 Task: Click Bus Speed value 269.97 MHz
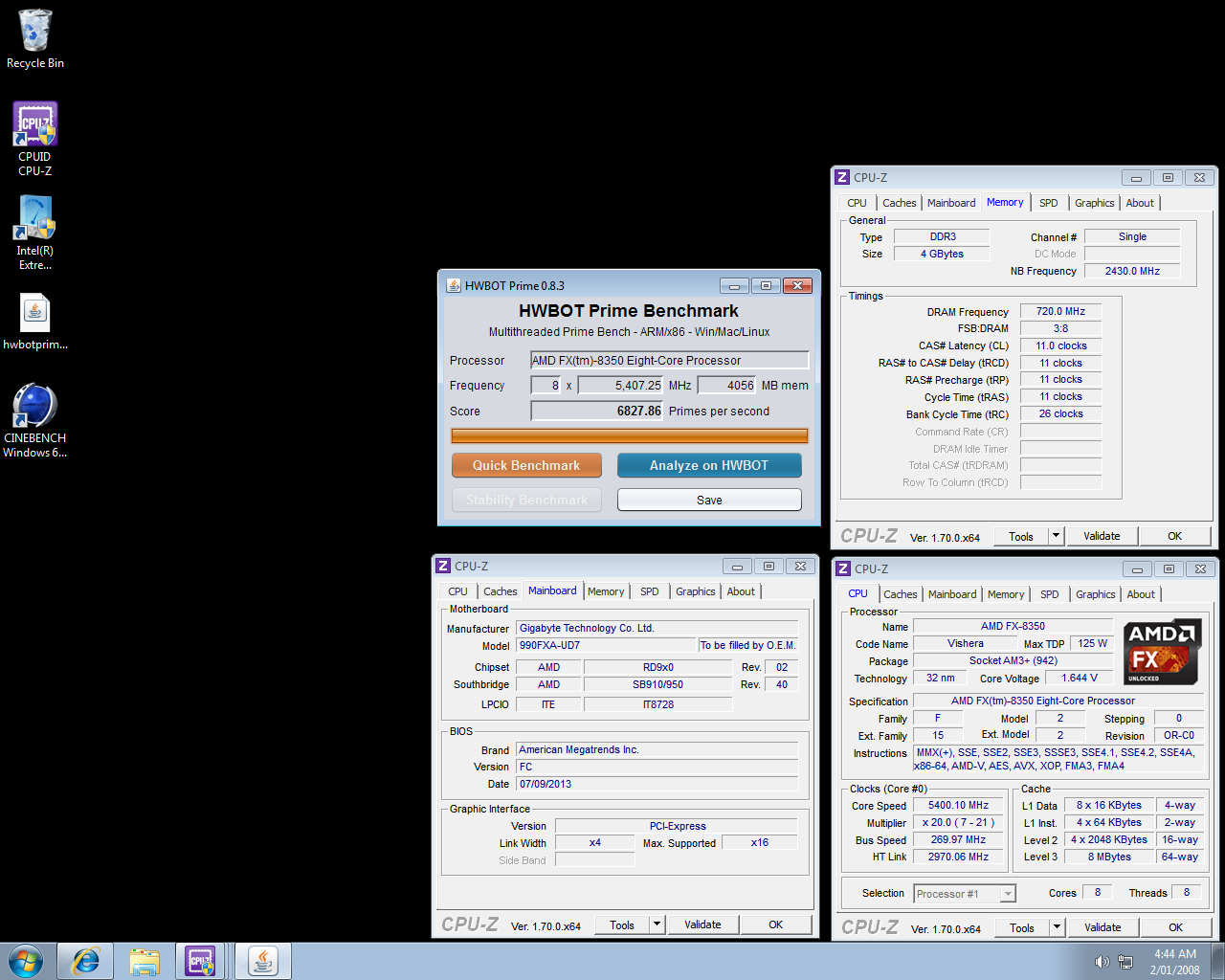(958, 839)
